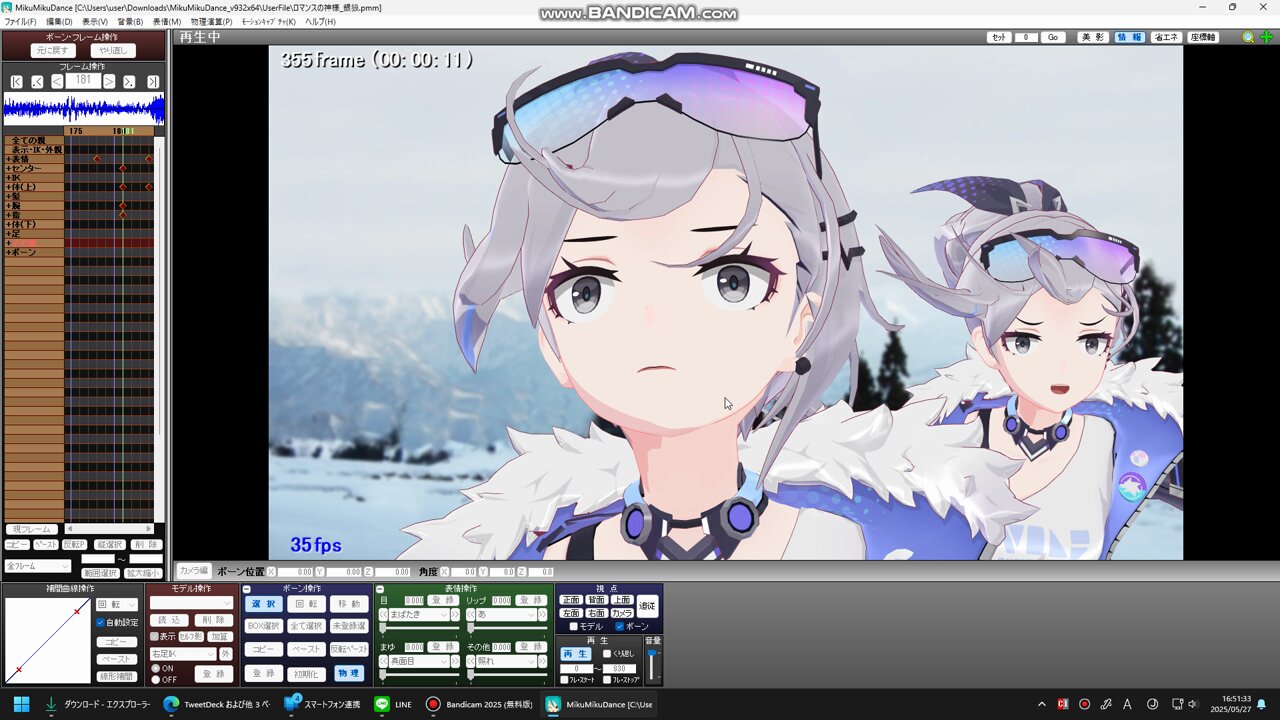
Task: Click the やり直し redo button
Action: pyautogui.click(x=113, y=50)
